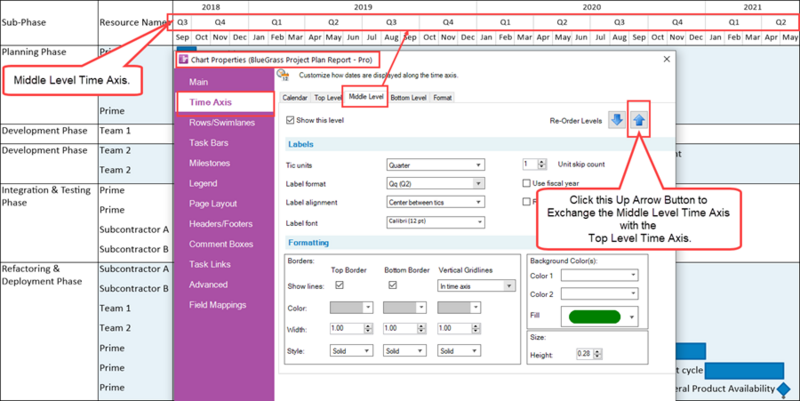The height and width of the screenshot is (401, 800).
Task: Click the time axis customize icon
Action: click(283, 76)
